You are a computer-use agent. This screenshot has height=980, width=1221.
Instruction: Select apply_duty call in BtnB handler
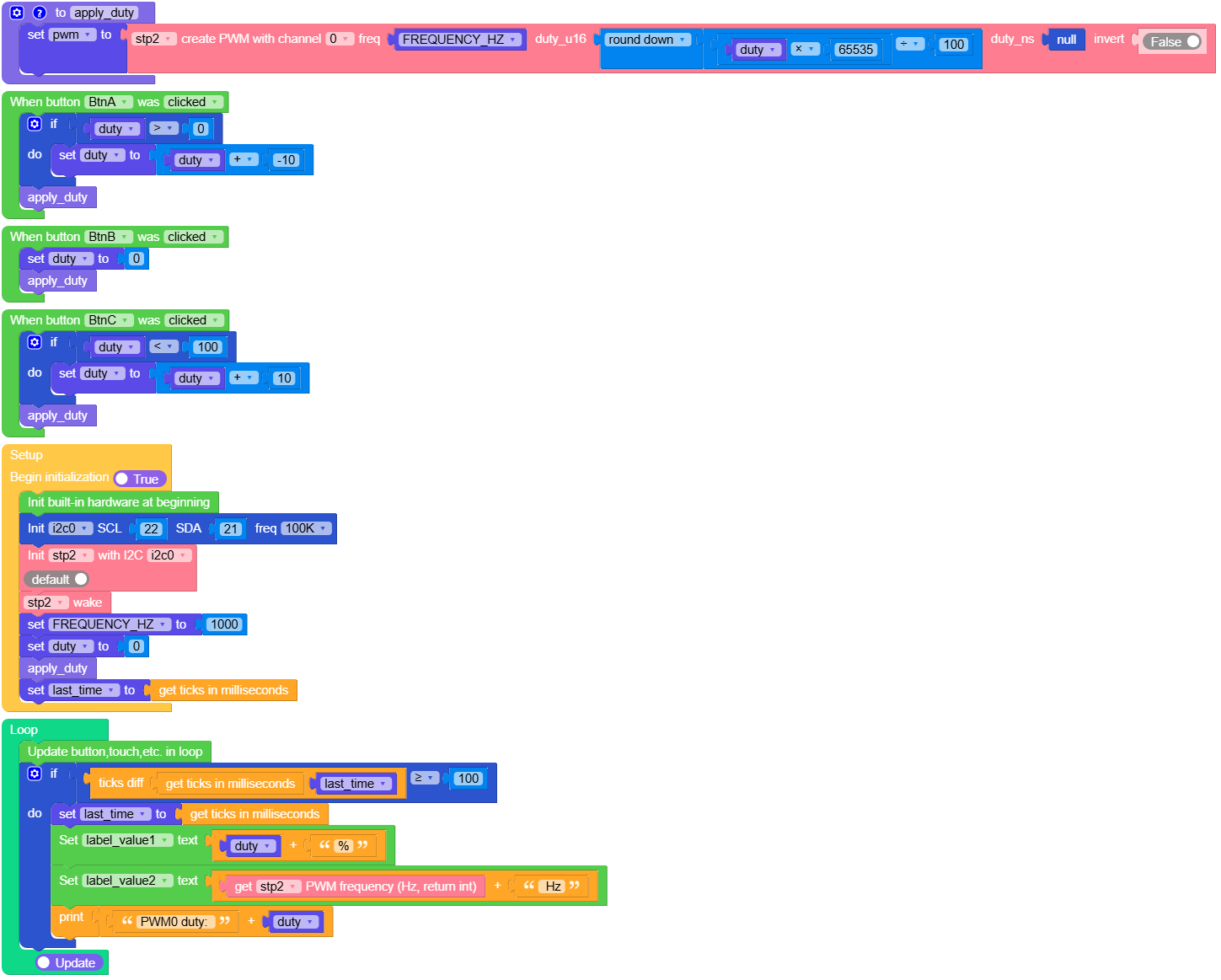coord(57,281)
